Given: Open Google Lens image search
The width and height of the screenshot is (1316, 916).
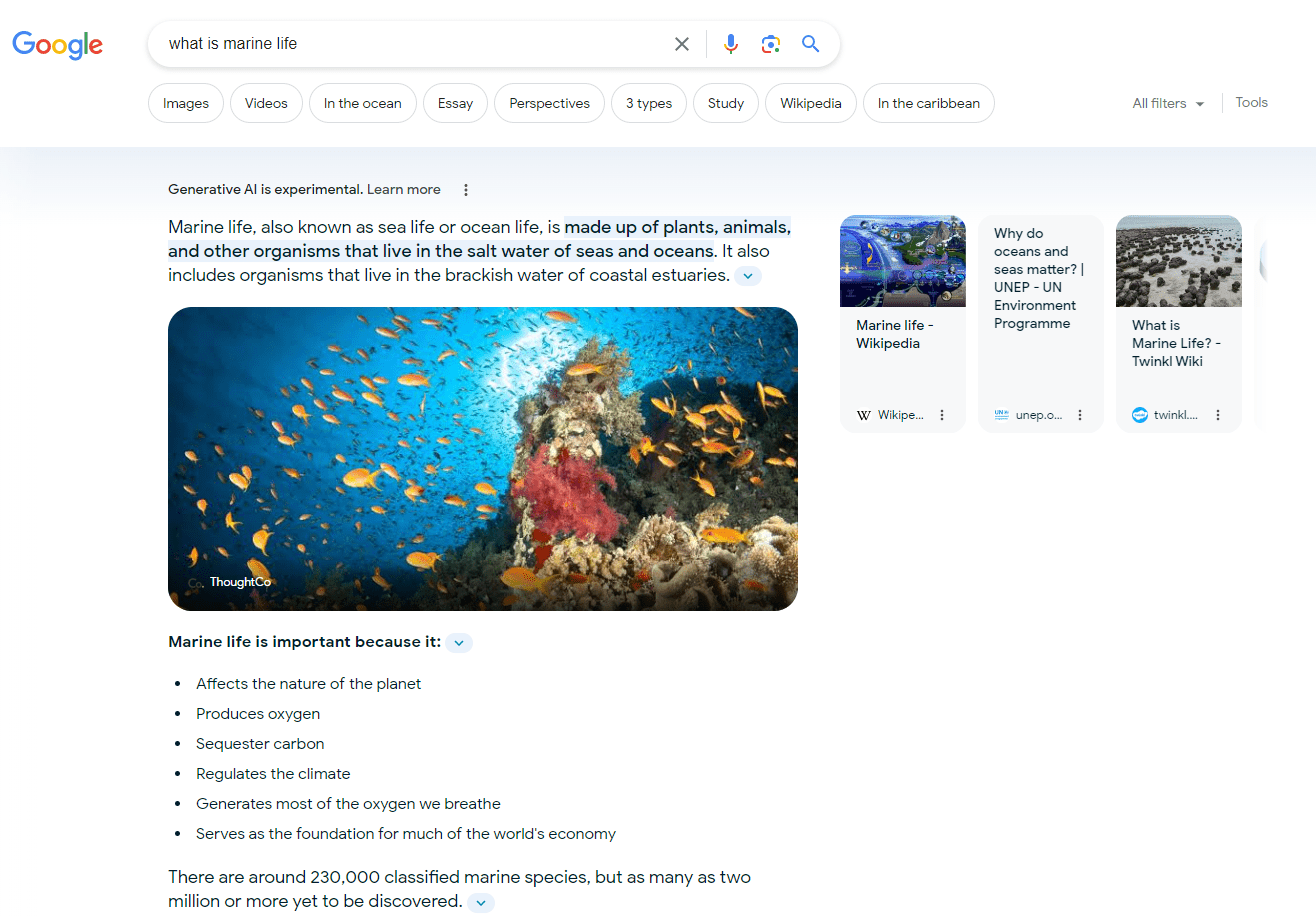Looking at the screenshot, I should [770, 44].
